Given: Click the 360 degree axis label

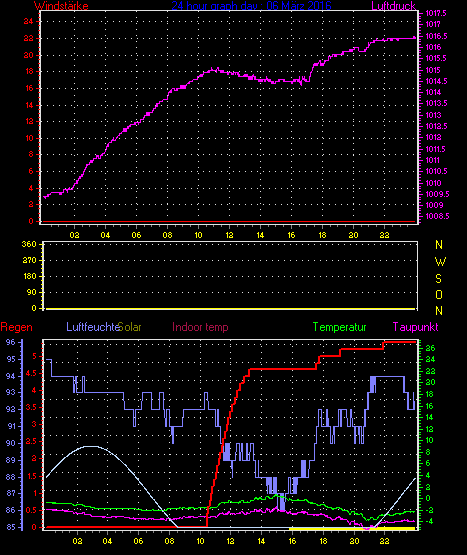Looking at the screenshot, I should click(29, 244).
